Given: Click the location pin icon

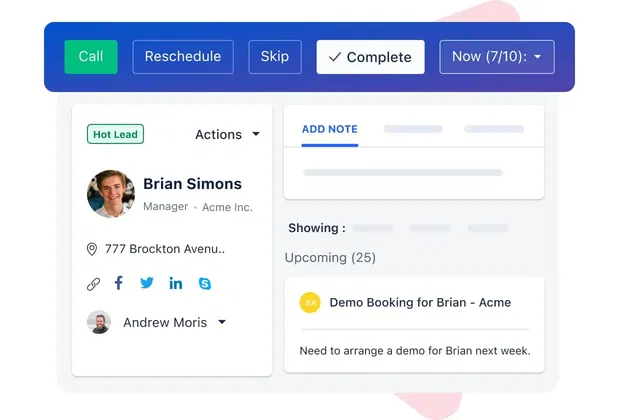Looking at the screenshot, I should 92,249.
